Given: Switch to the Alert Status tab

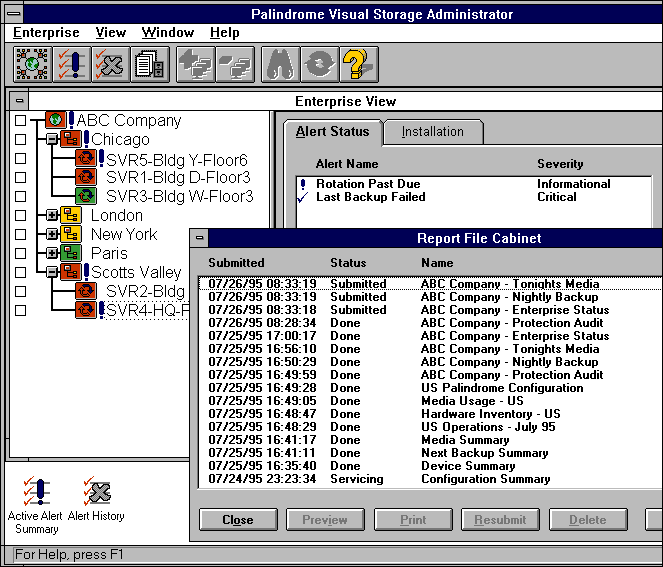Looking at the screenshot, I should (x=333, y=131).
